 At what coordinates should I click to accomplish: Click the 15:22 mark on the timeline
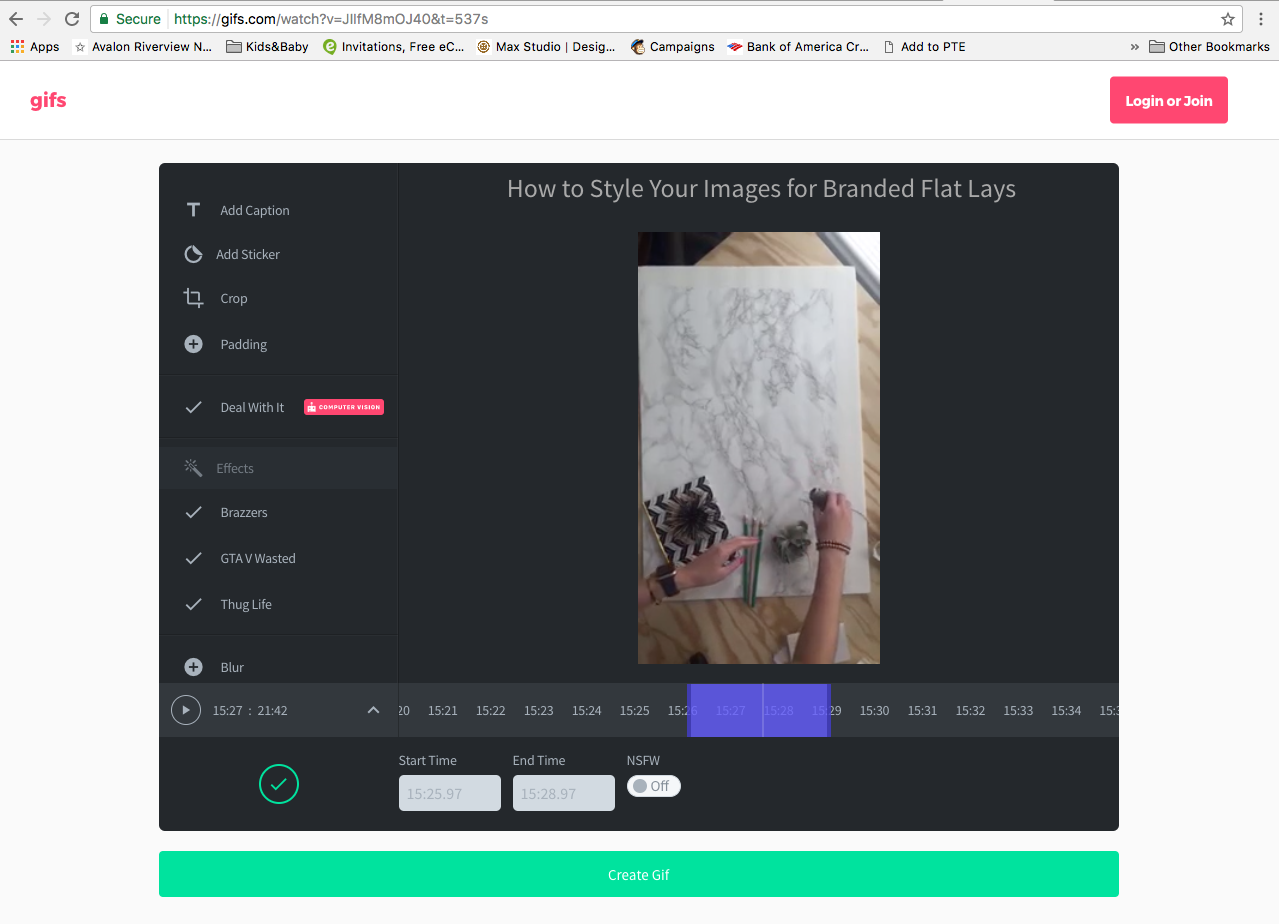[491, 710]
